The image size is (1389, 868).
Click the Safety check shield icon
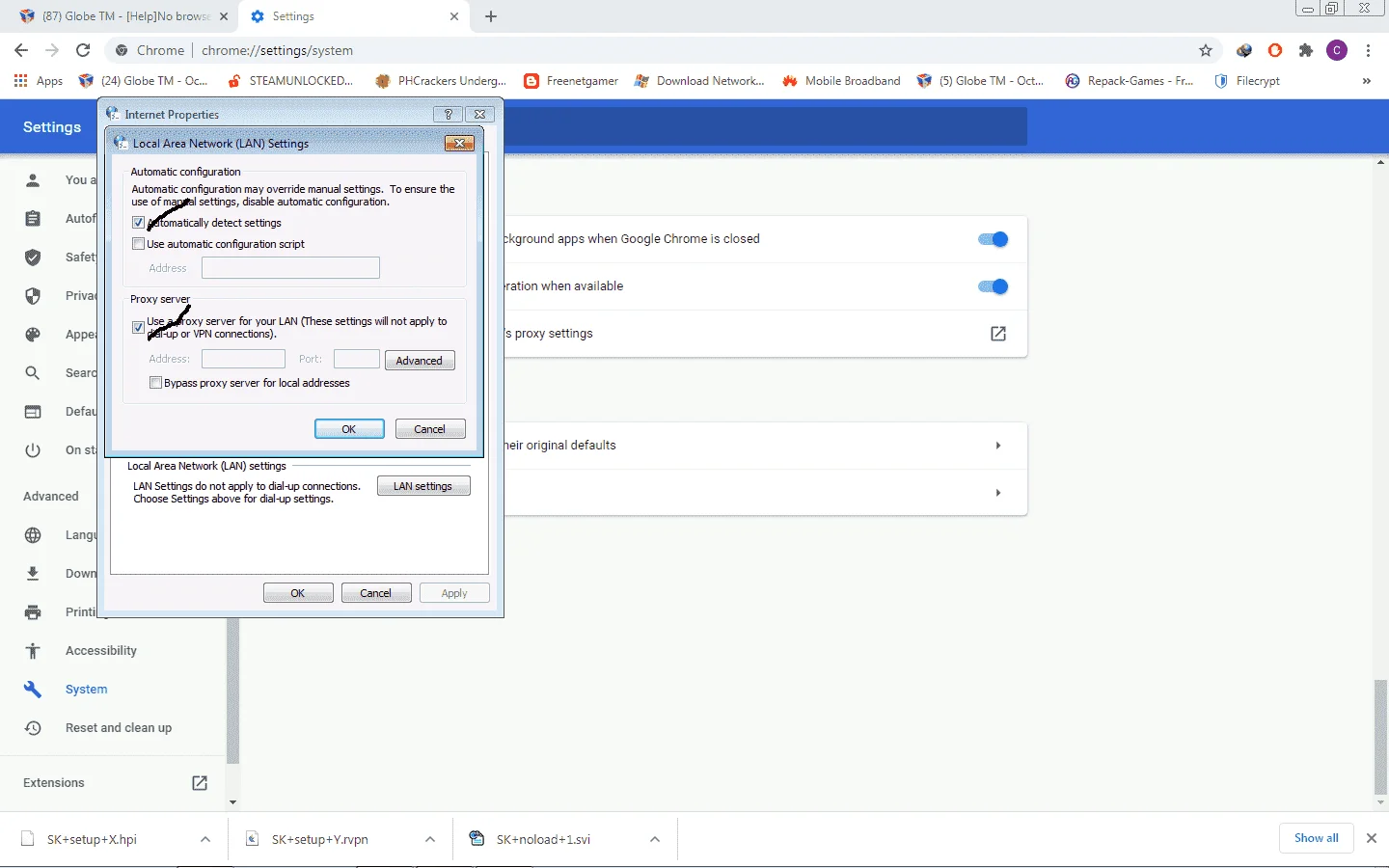coord(33,258)
